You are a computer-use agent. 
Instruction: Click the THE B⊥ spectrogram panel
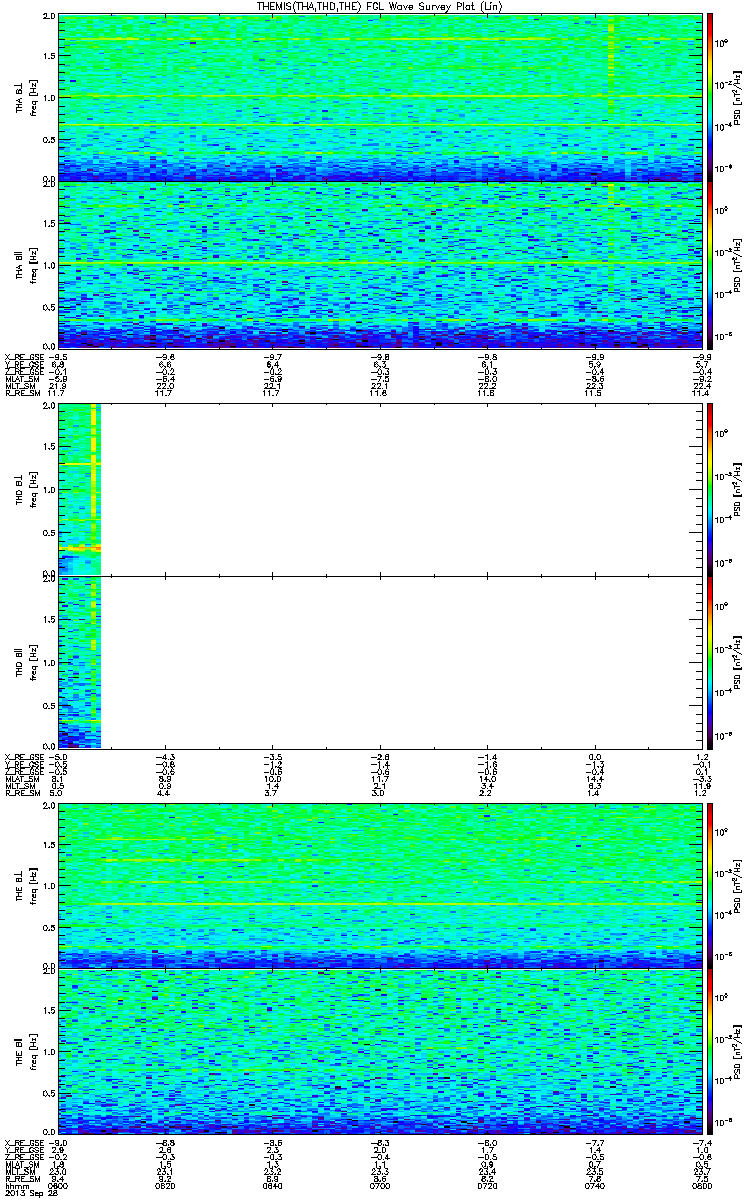380,885
